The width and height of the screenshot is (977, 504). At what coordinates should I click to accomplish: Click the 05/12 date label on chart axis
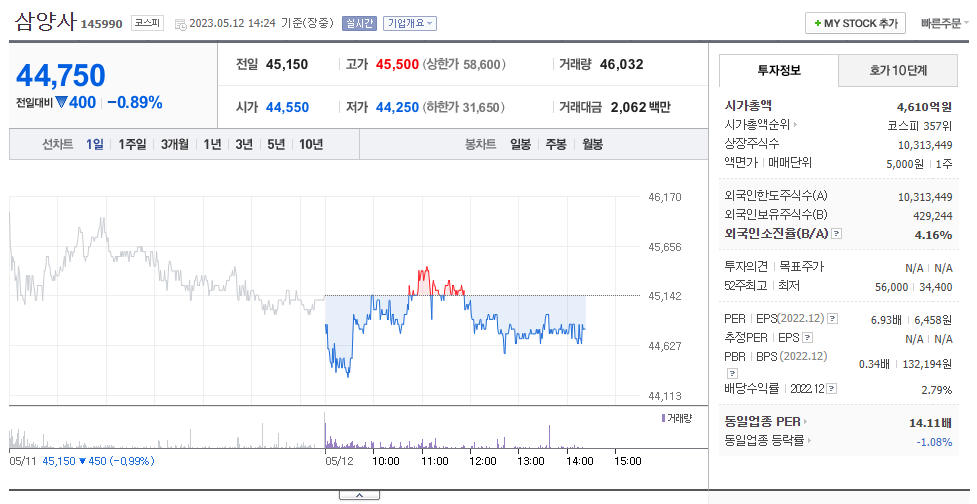point(339,461)
